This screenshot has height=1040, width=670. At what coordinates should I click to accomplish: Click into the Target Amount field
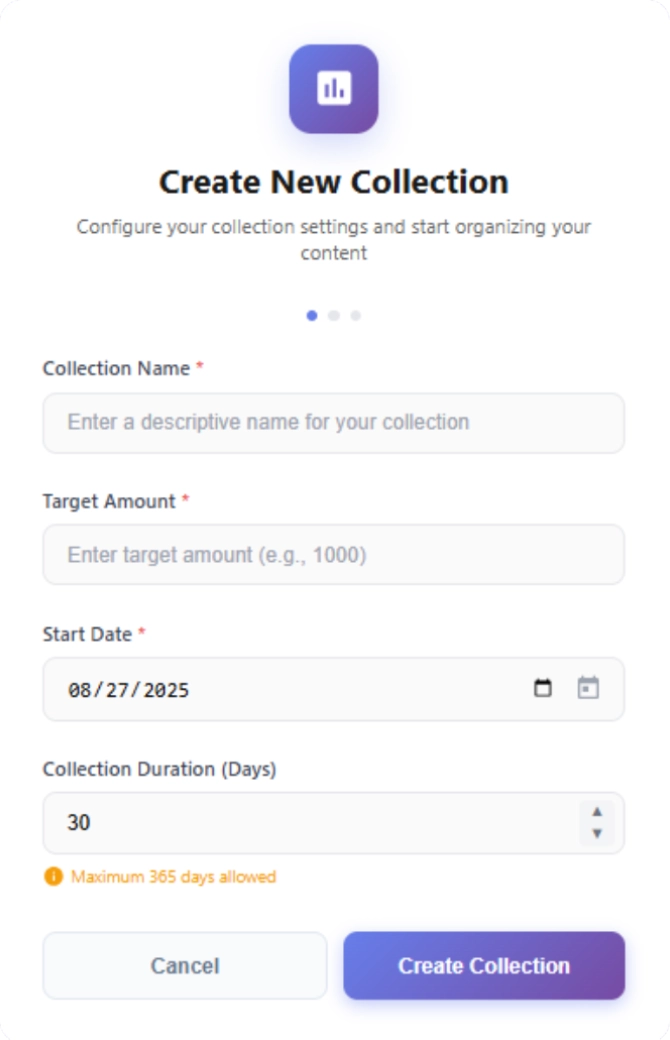[x=333, y=554]
